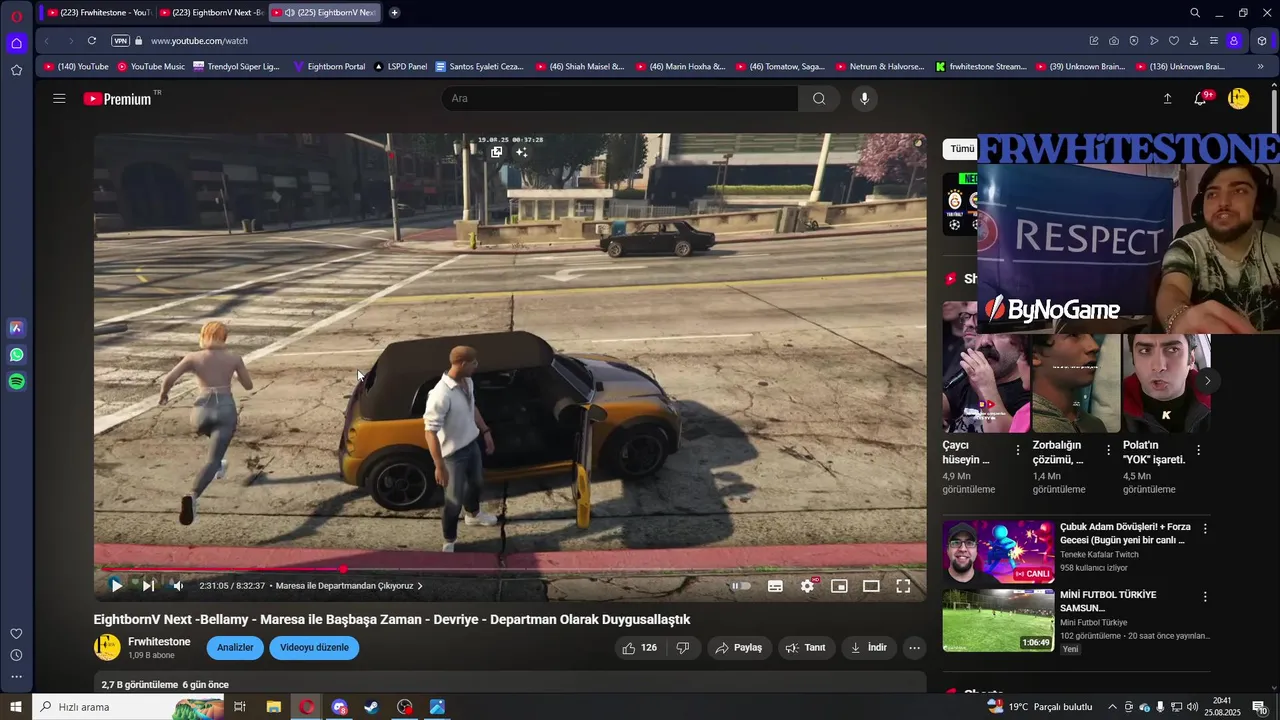Screen dimensions: 1280x720
Task: Click the Paylaş share button
Action: pyautogui.click(x=738, y=648)
